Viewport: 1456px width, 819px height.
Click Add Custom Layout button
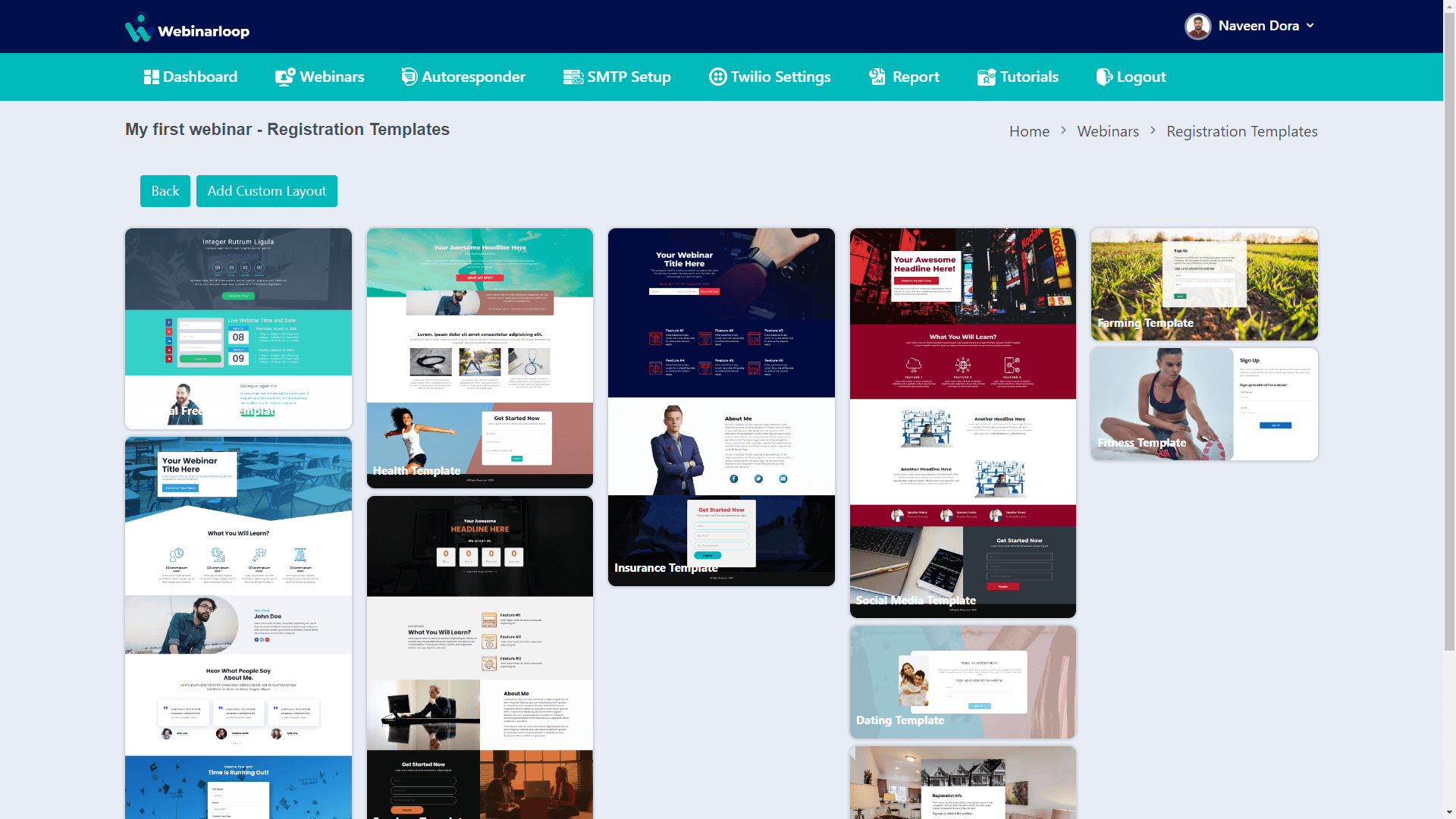tap(266, 191)
